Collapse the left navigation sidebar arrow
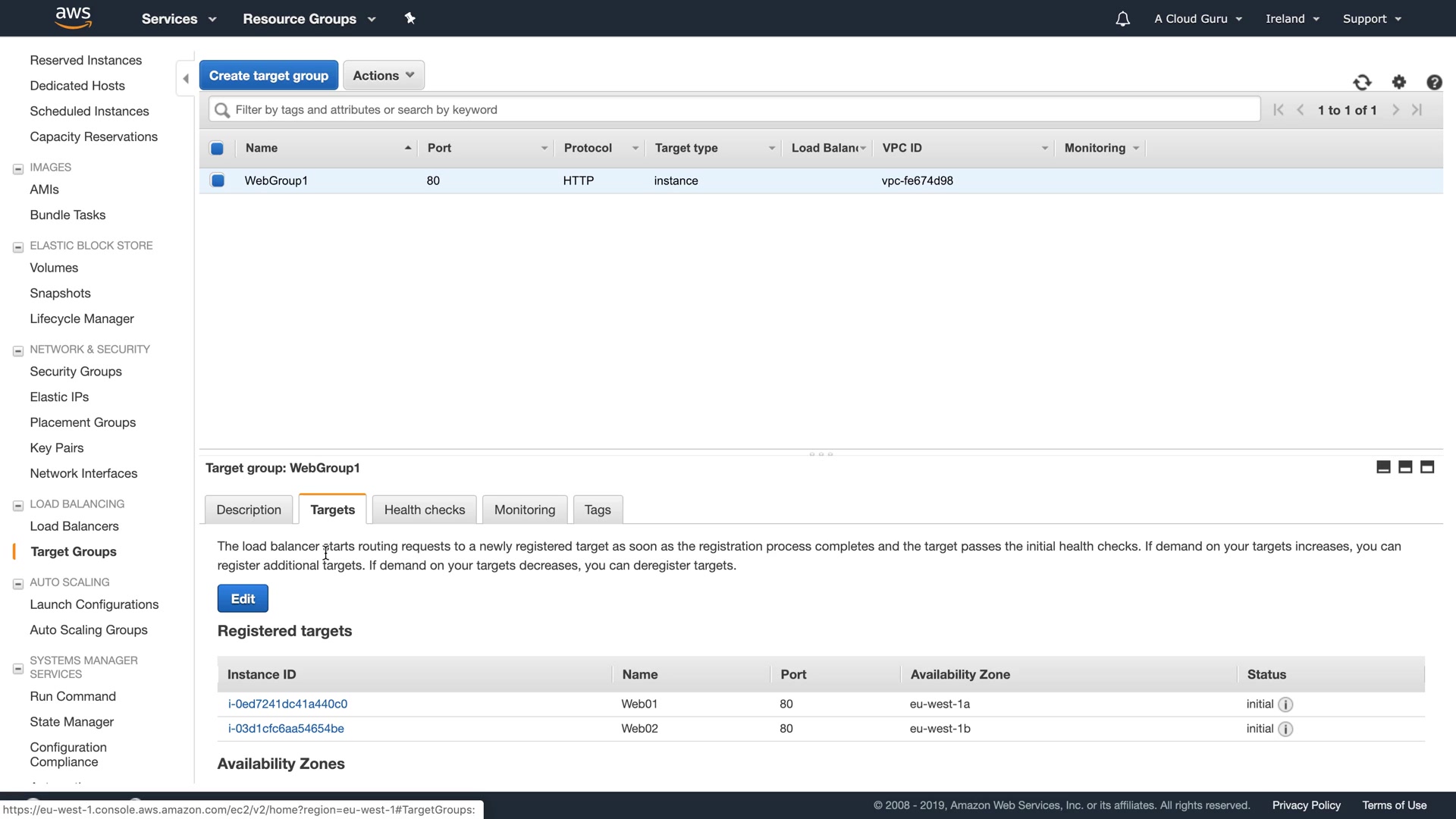 point(186,78)
